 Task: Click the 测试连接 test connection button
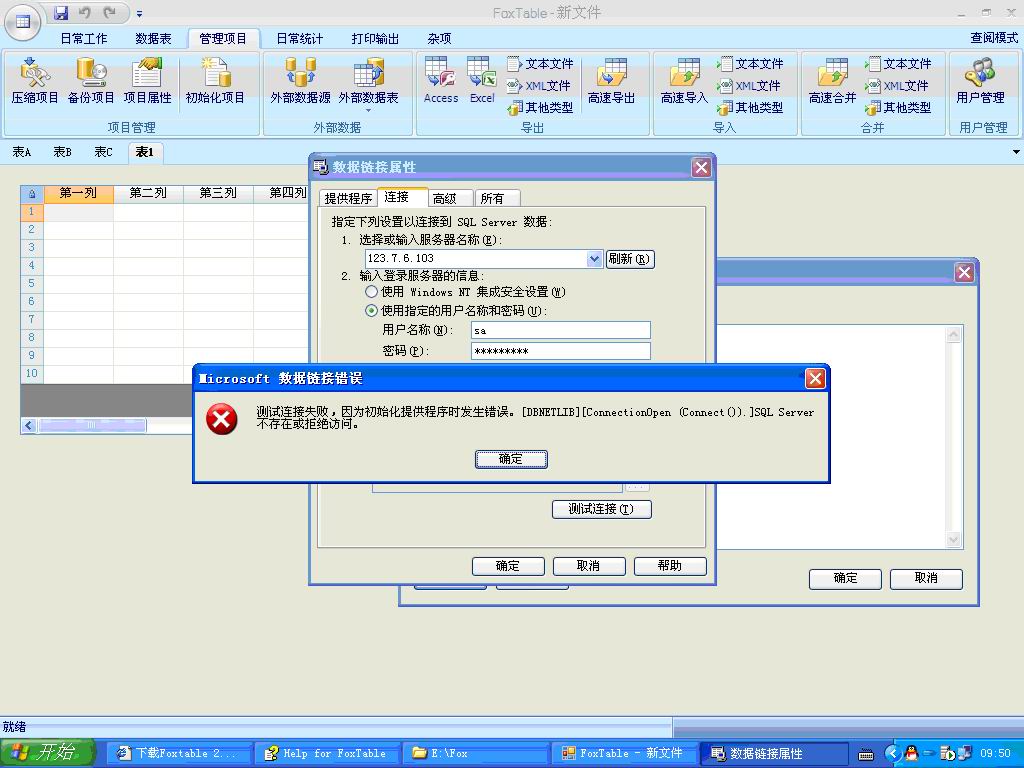[x=601, y=509]
